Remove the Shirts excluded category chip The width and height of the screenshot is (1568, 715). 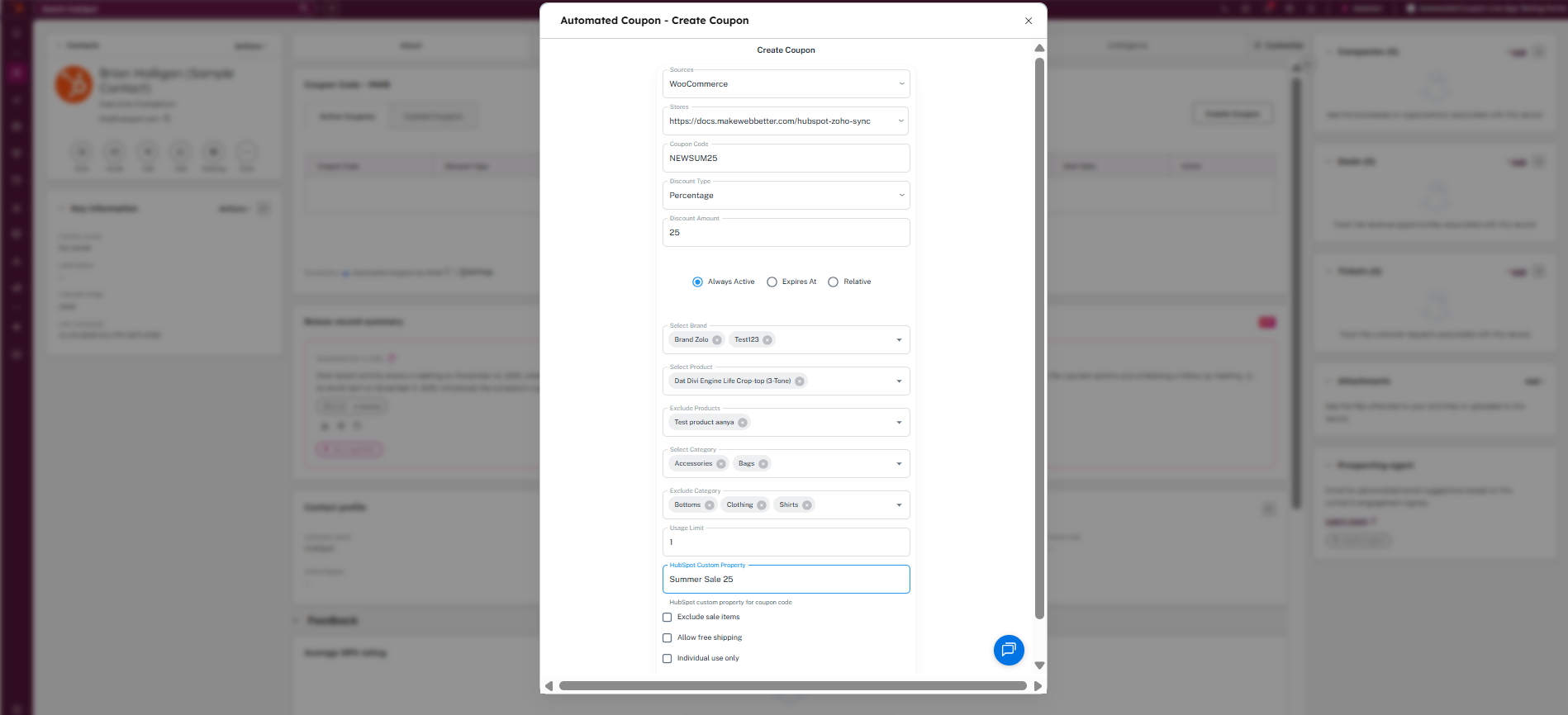(x=807, y=505)
